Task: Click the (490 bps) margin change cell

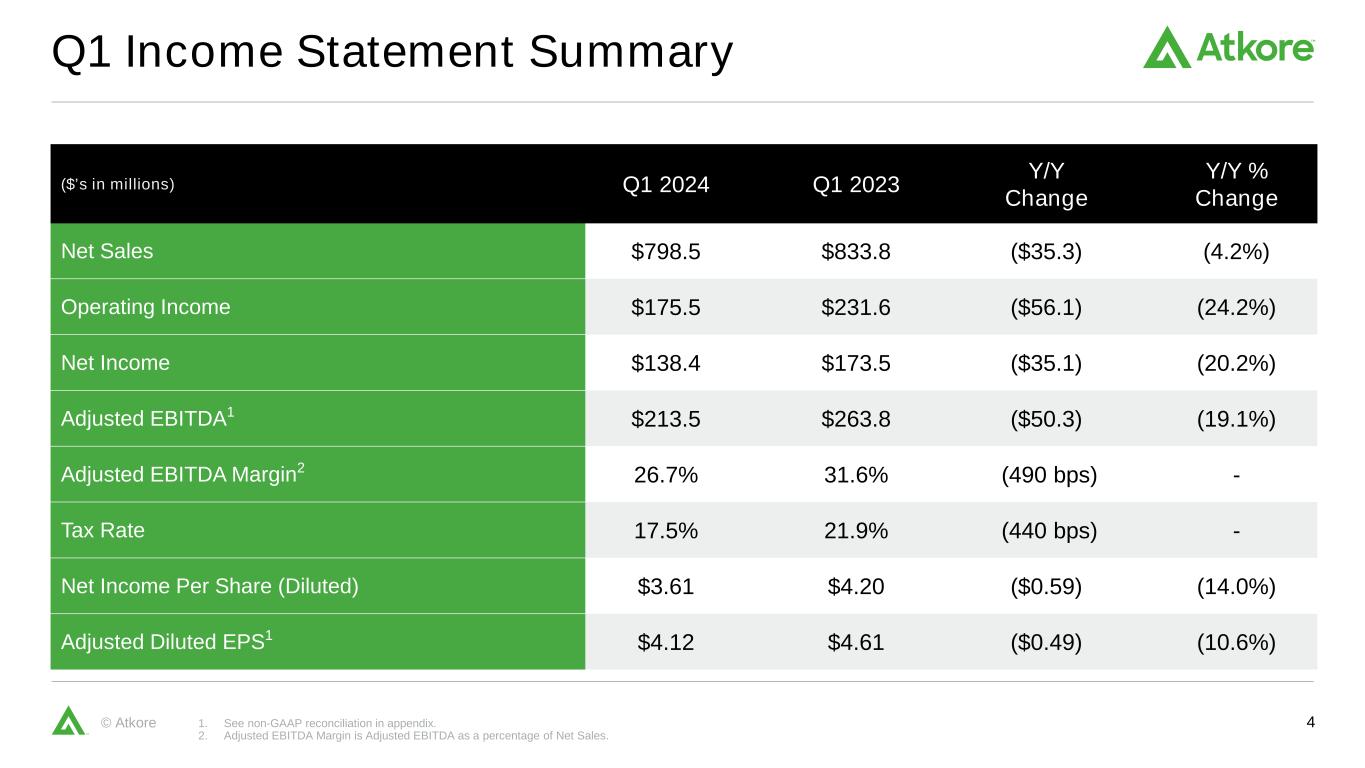Action: tap(1049, 475)
